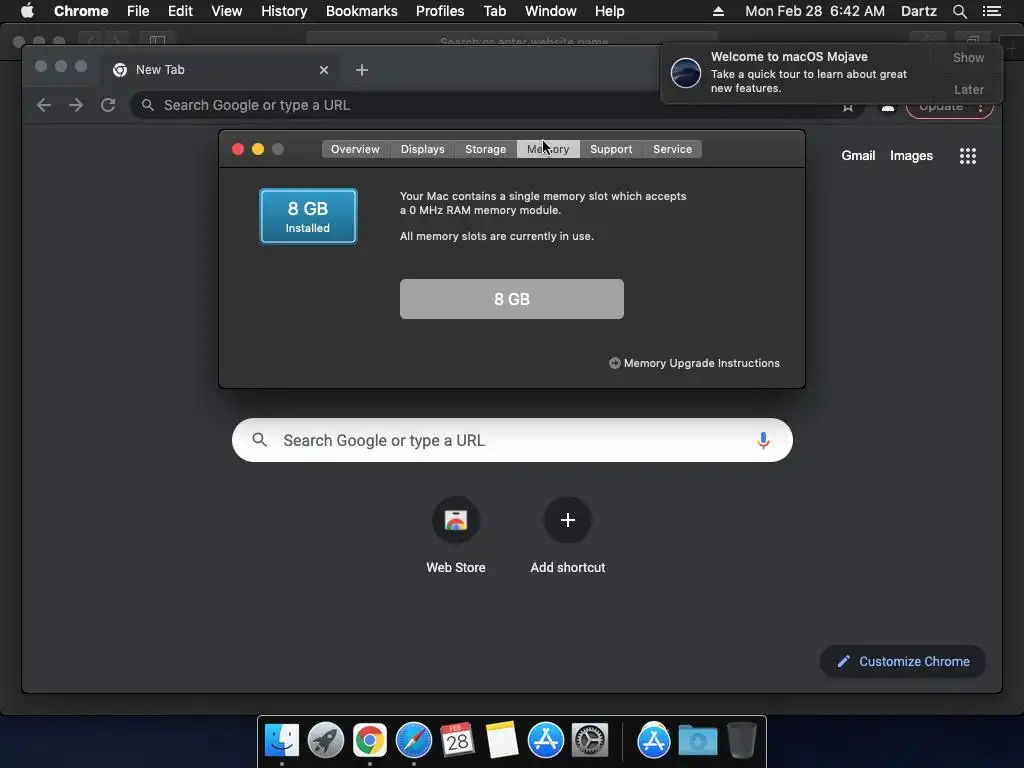Click Customize Chrome button

pos(903,662)
